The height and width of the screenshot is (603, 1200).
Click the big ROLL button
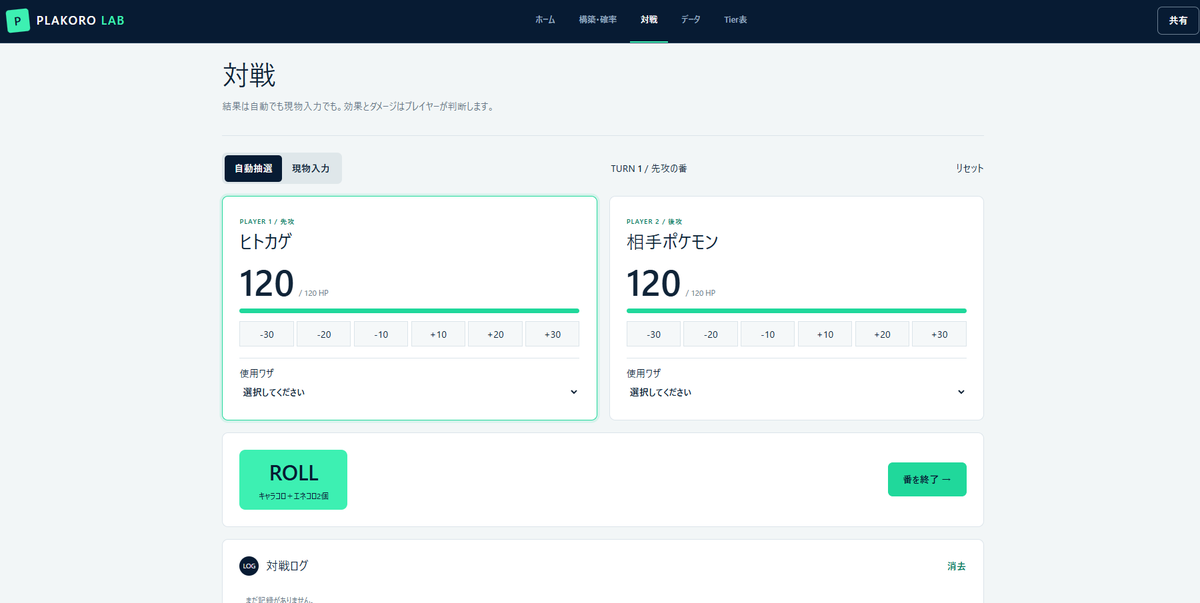pos(293,480)
